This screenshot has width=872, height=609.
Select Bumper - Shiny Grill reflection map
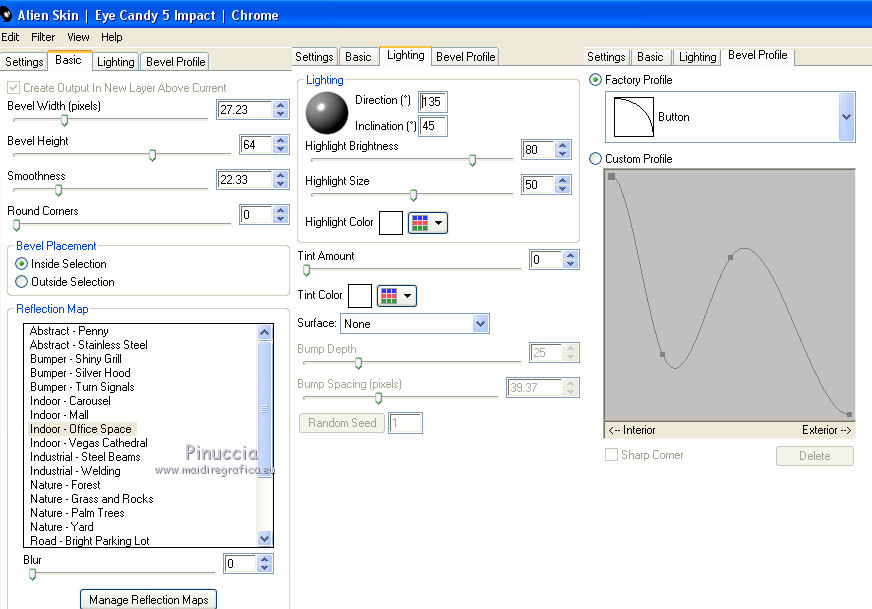76,359
